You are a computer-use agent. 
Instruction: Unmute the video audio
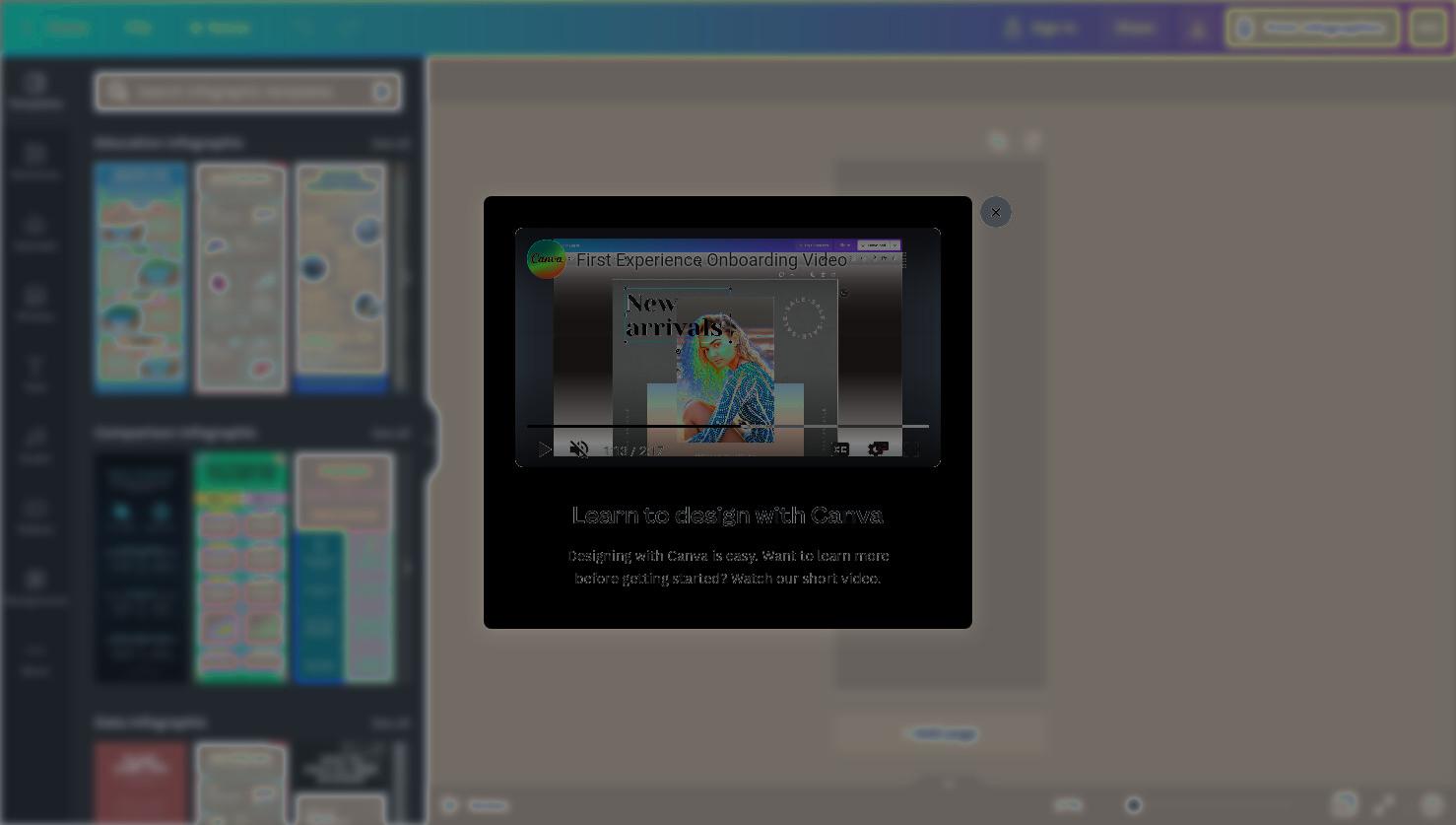(579, 449)
